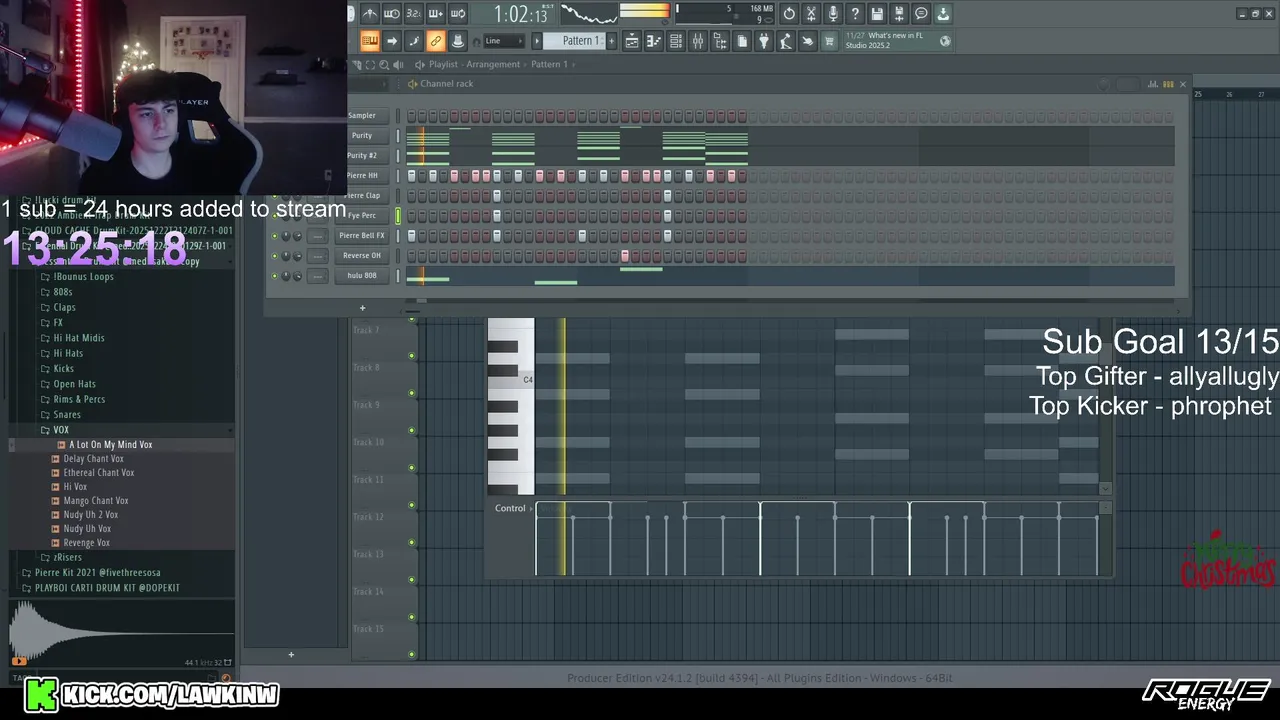This screenshot has height=720, width=1280.
Task: Select Mango Chant Vox sample
Action: point(96,500)
